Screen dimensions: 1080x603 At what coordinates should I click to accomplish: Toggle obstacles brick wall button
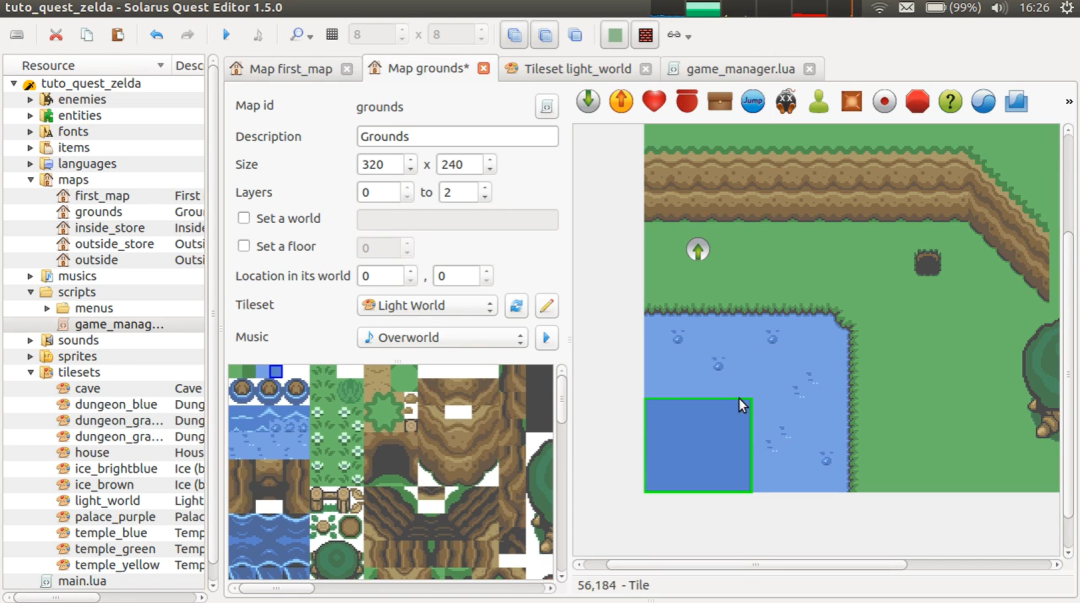[x=645, y=35]
